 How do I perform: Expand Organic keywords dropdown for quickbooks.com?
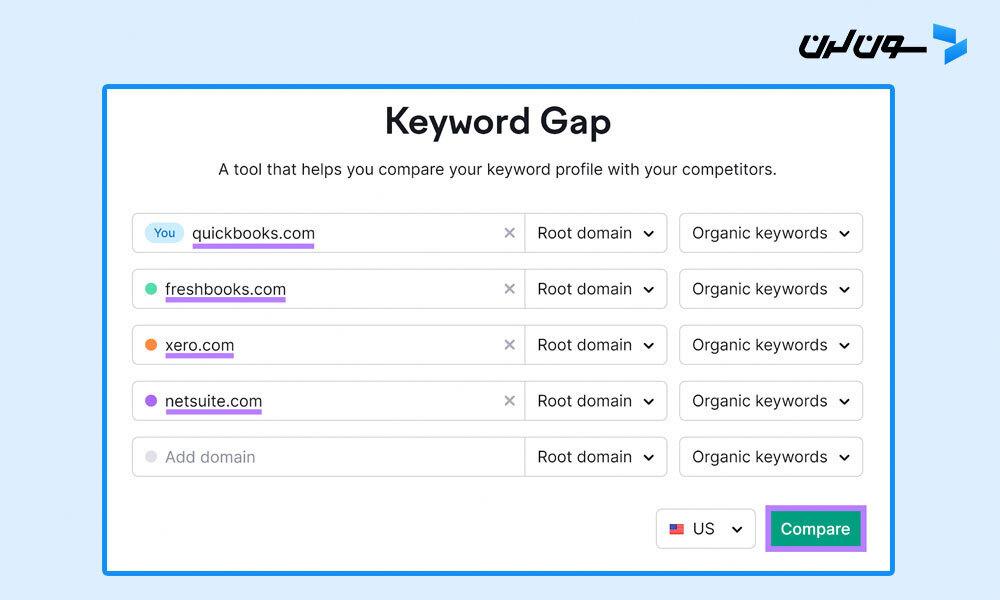[771, 233]
